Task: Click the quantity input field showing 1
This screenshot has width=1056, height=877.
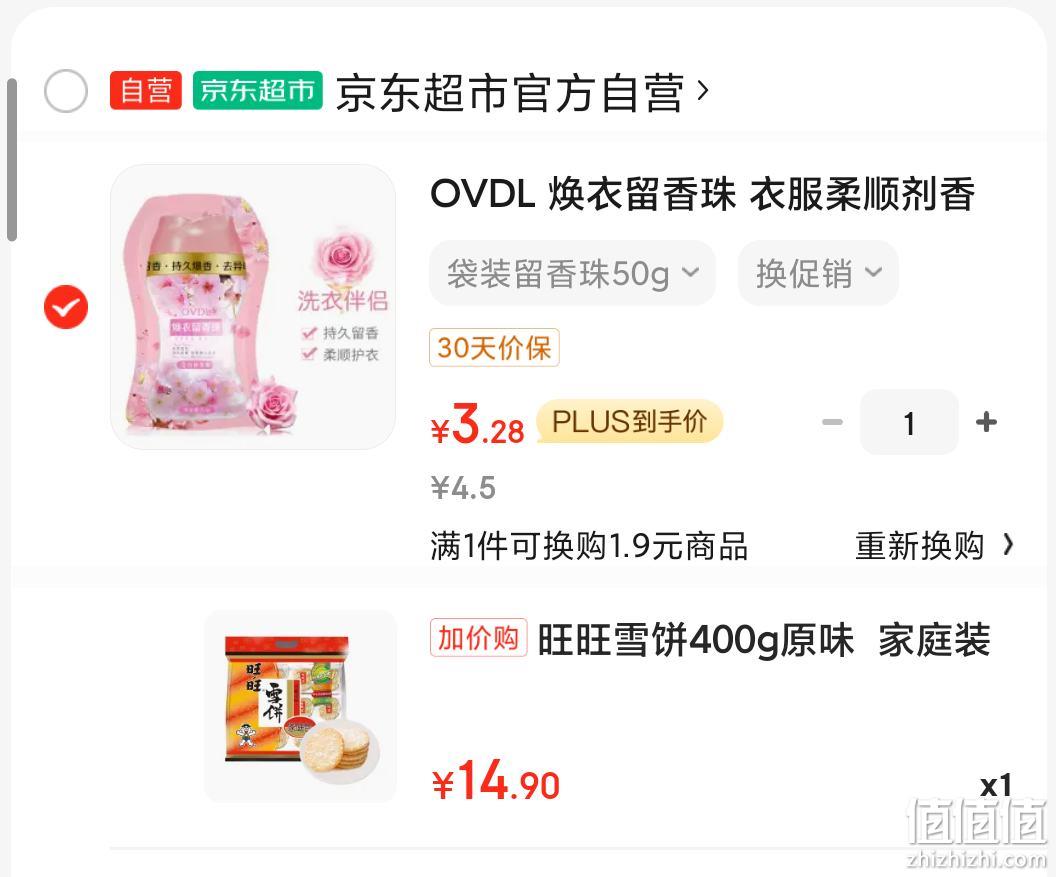Action: point(909,422)
